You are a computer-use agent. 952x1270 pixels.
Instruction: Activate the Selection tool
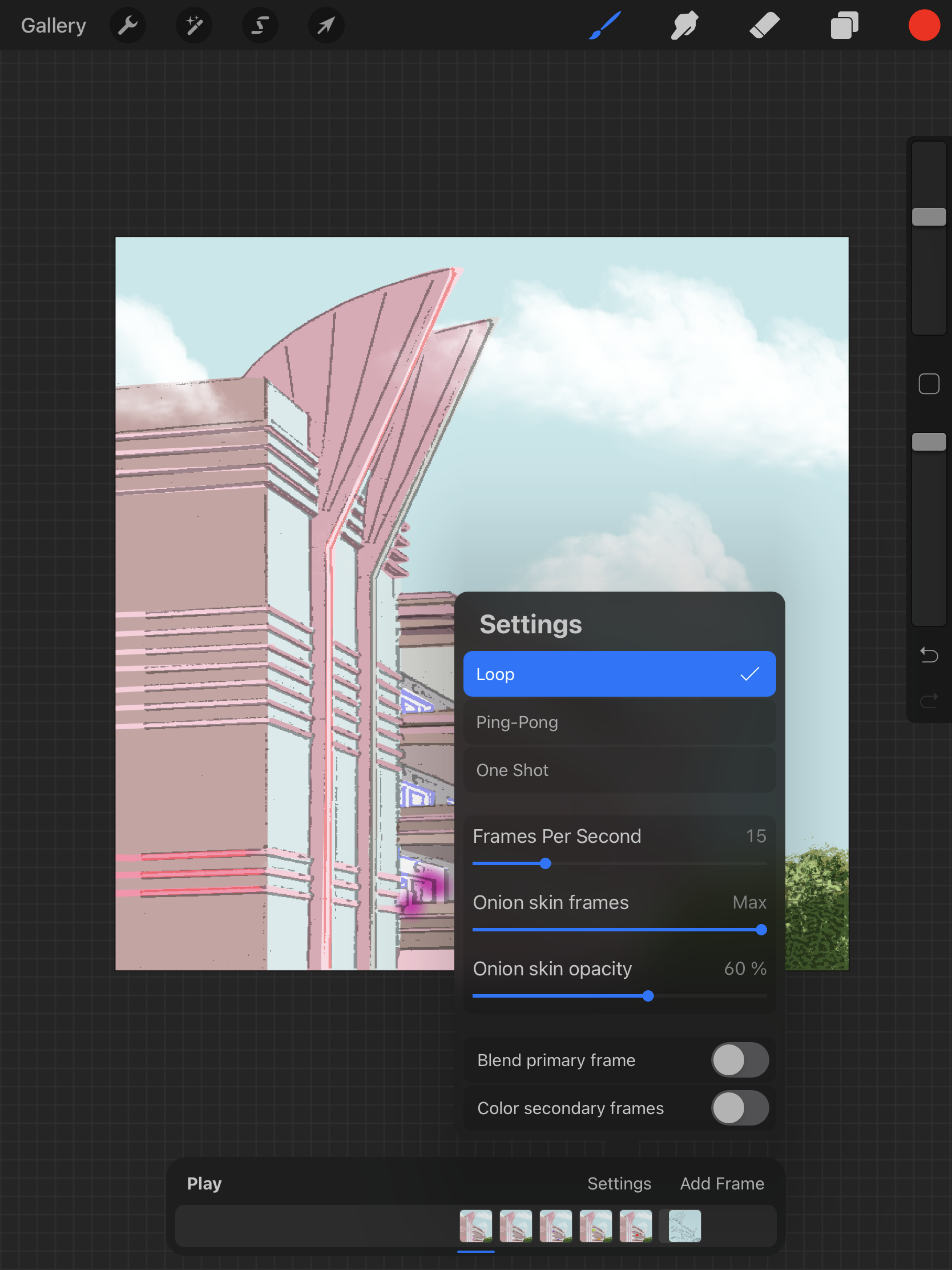(260, 25)
